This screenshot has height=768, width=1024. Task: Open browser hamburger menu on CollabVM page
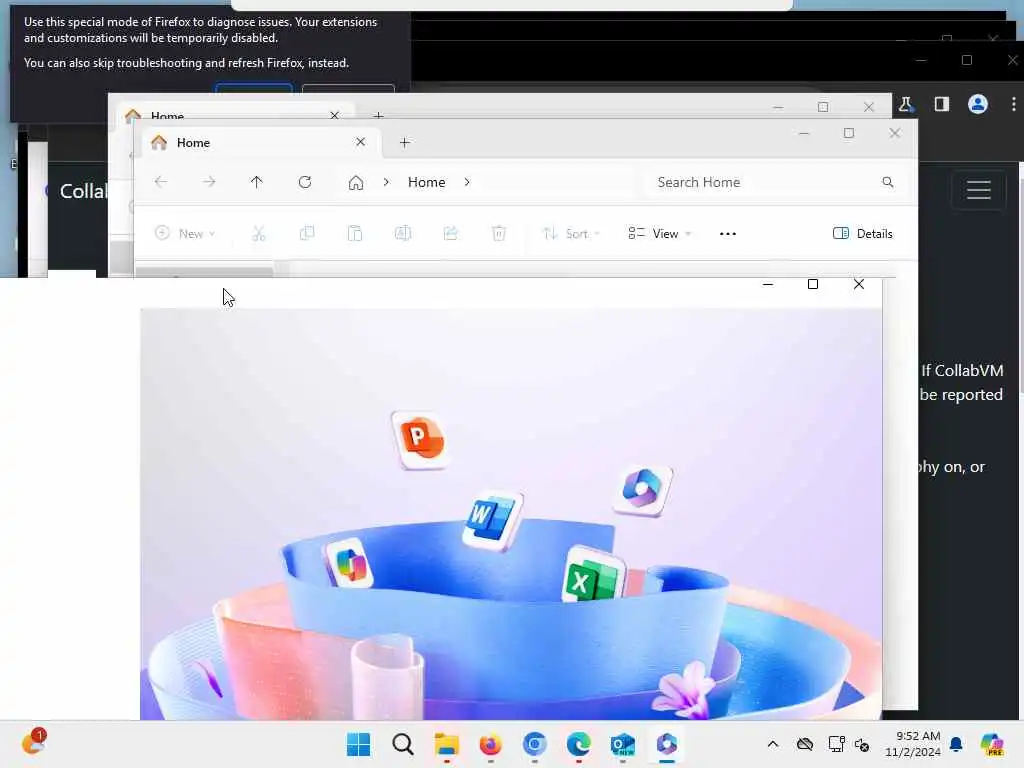point(979,190)
